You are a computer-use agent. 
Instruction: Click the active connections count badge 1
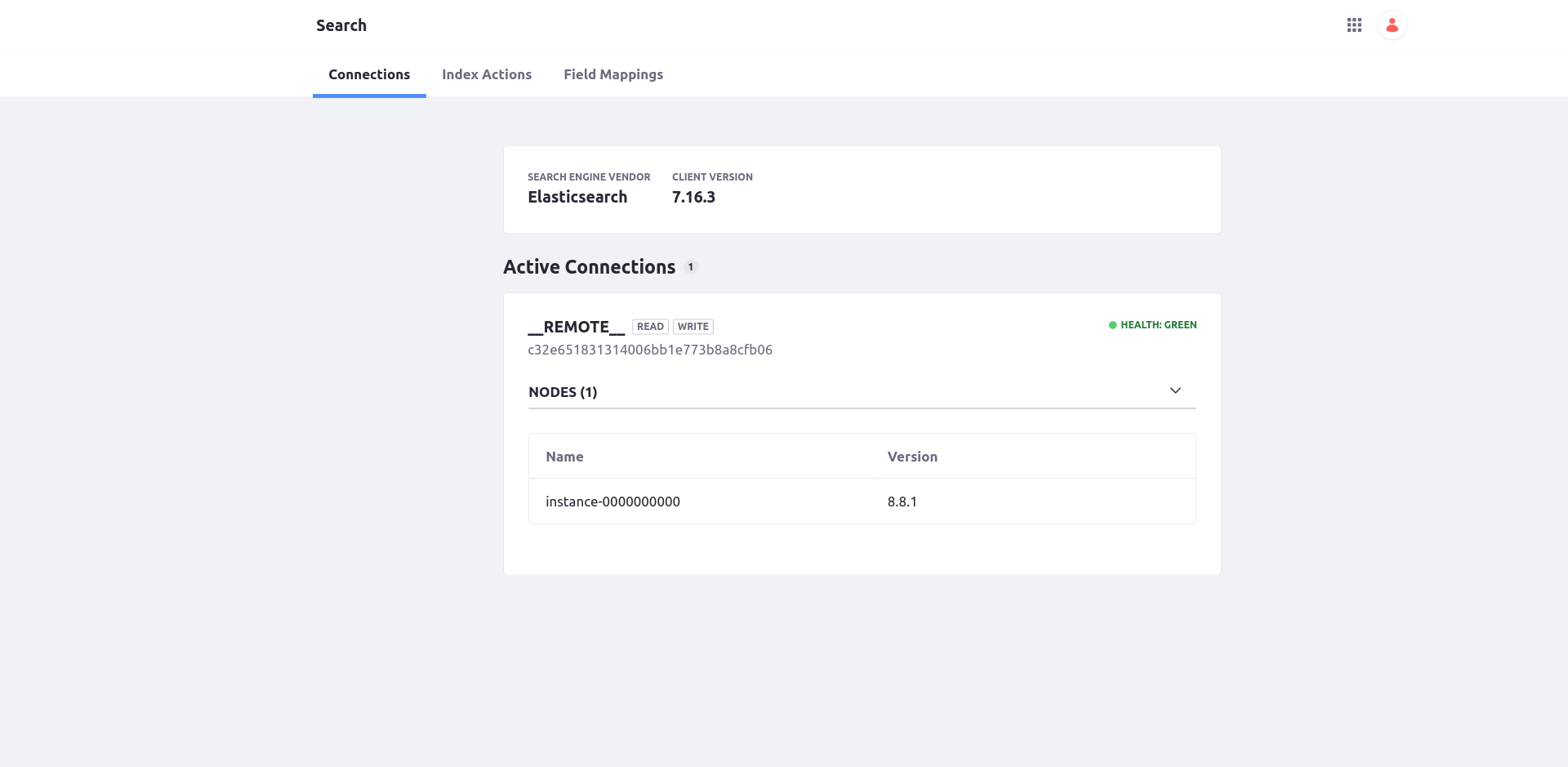click(691, 267)
